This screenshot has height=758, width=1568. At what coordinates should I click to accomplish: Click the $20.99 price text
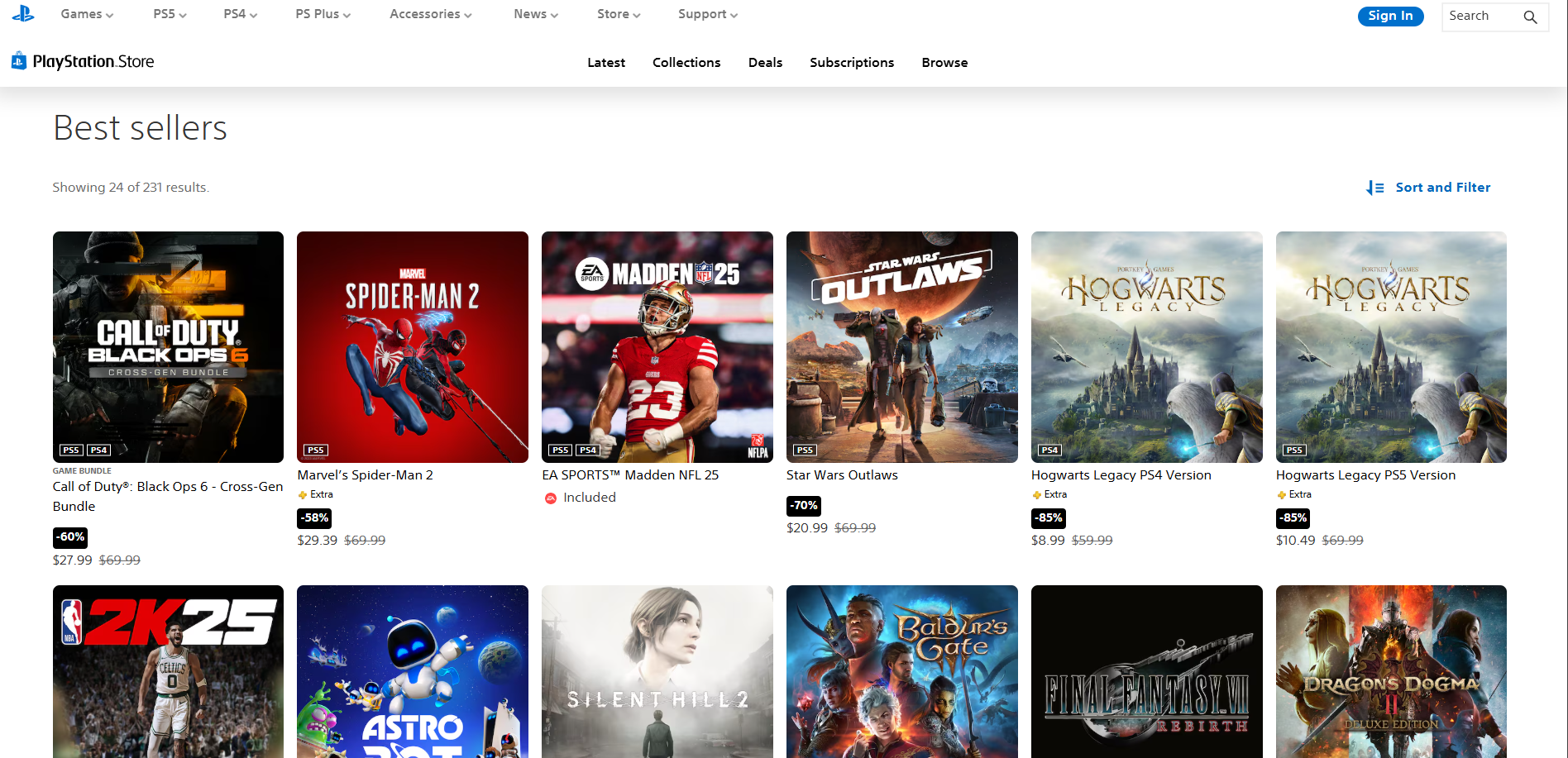tap(807, 528)
